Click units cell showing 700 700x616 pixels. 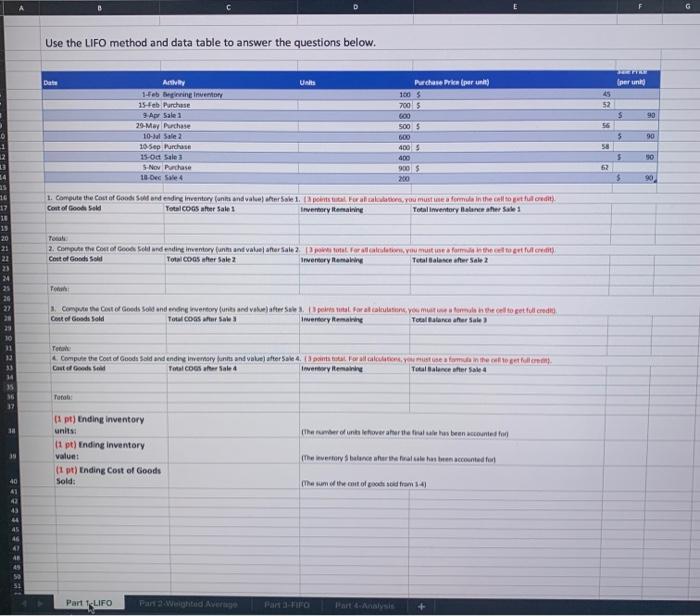pyautogui.click(x=355, y=105)
